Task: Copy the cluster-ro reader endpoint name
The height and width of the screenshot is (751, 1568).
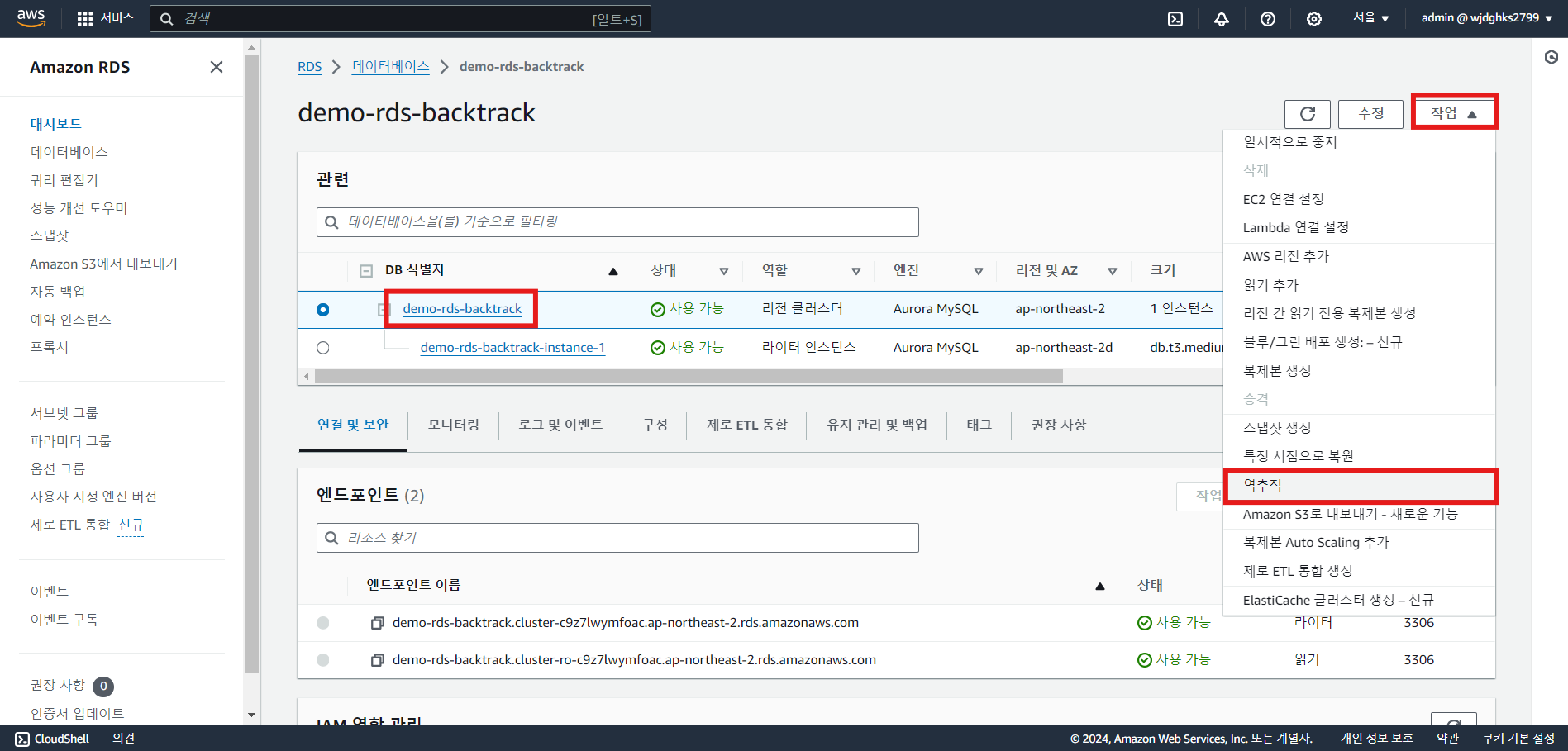Action: tap(377, 660)
